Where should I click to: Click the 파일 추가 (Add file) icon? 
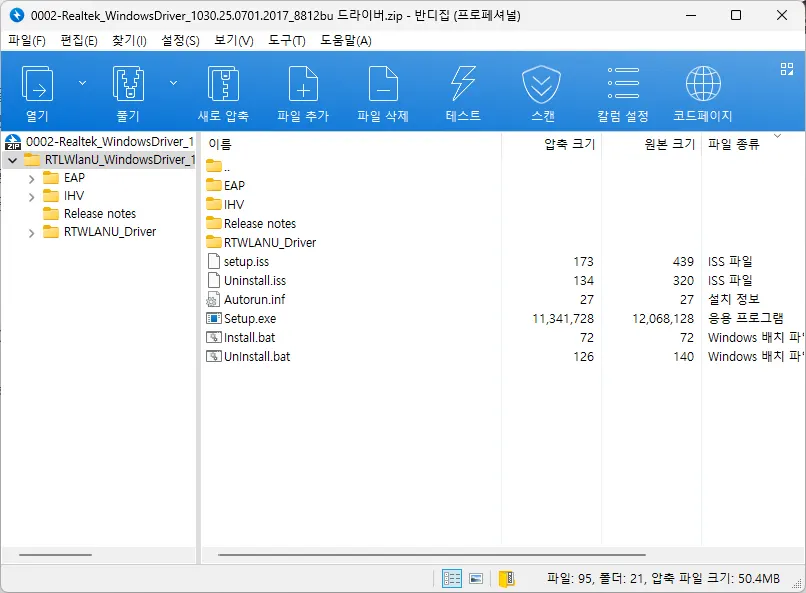(x=303, y=84)
